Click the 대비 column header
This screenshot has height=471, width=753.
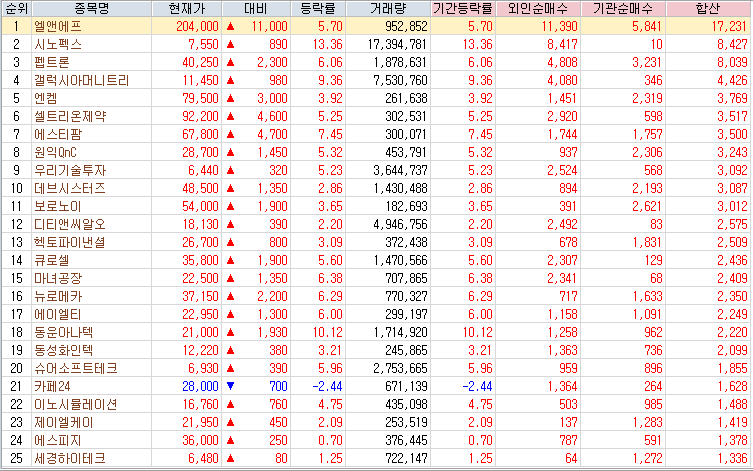[256, 8]
